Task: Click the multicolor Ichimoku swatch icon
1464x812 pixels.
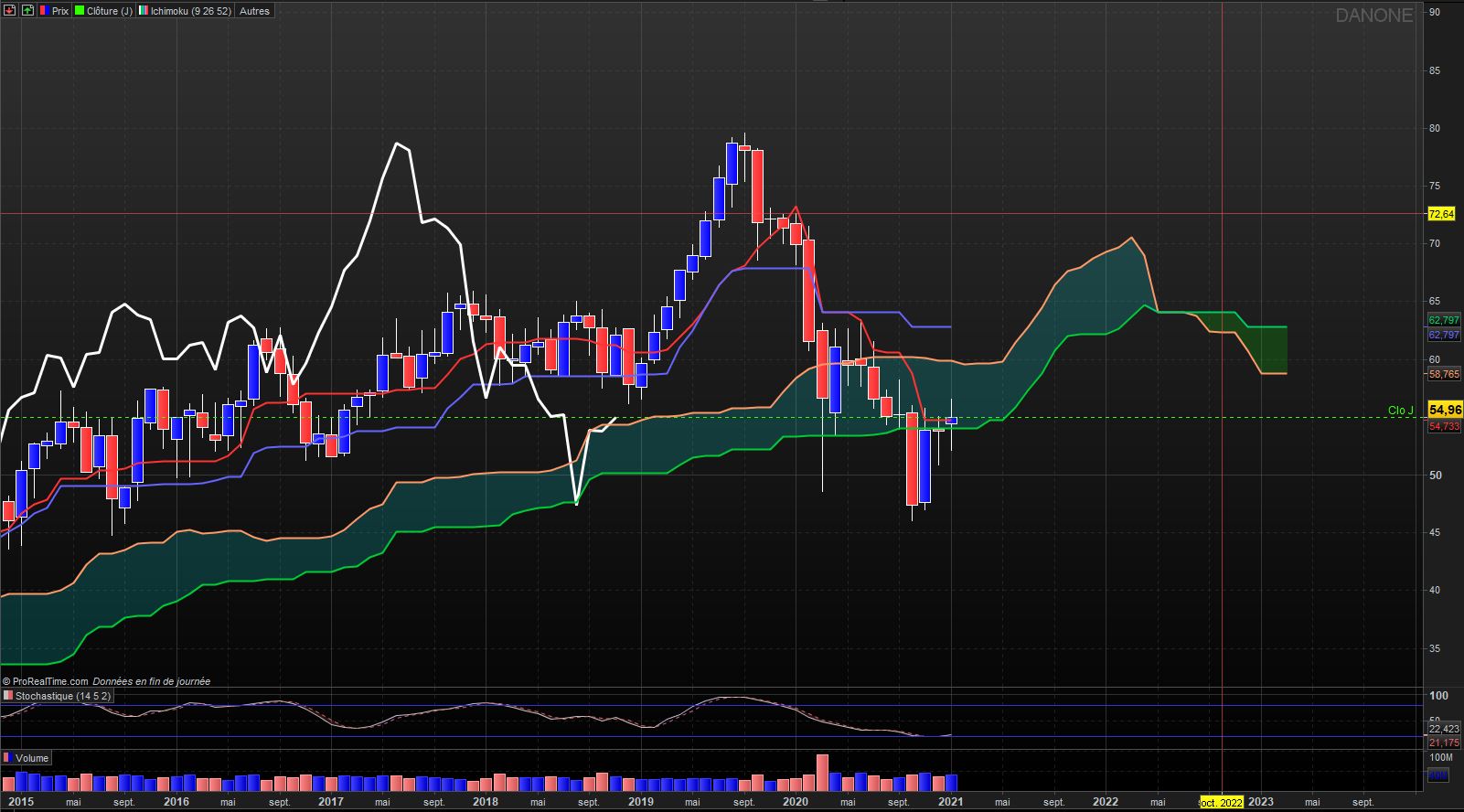Action: pos(144,11)
